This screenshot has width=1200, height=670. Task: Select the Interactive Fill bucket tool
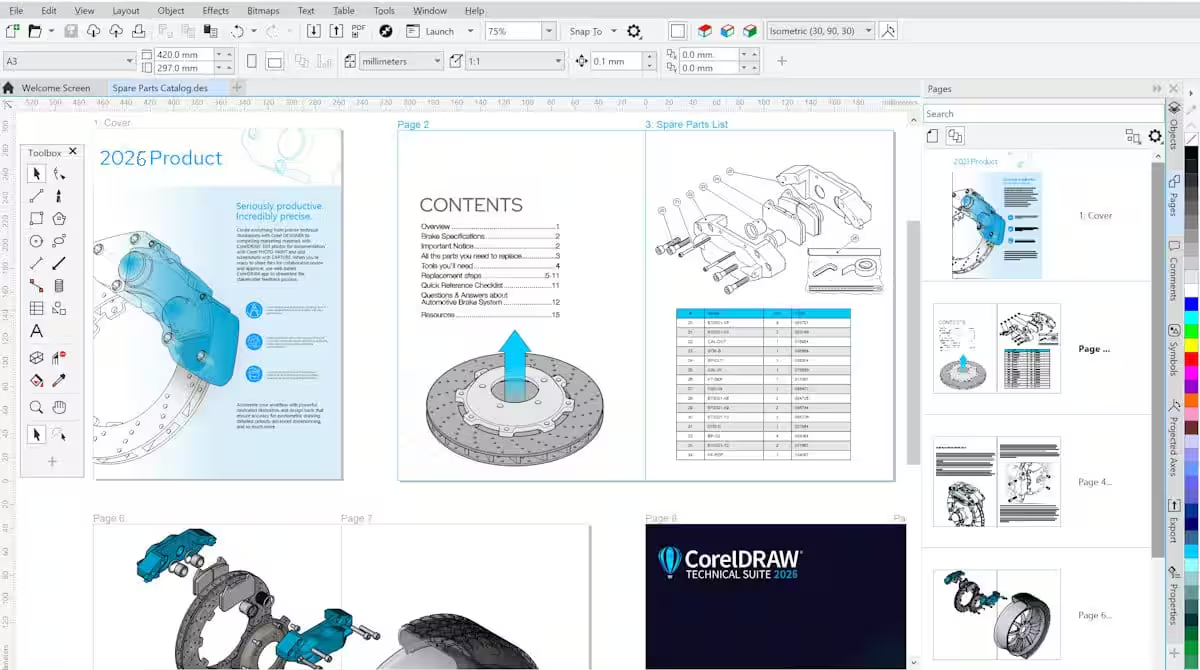click(x=36, y=380)
